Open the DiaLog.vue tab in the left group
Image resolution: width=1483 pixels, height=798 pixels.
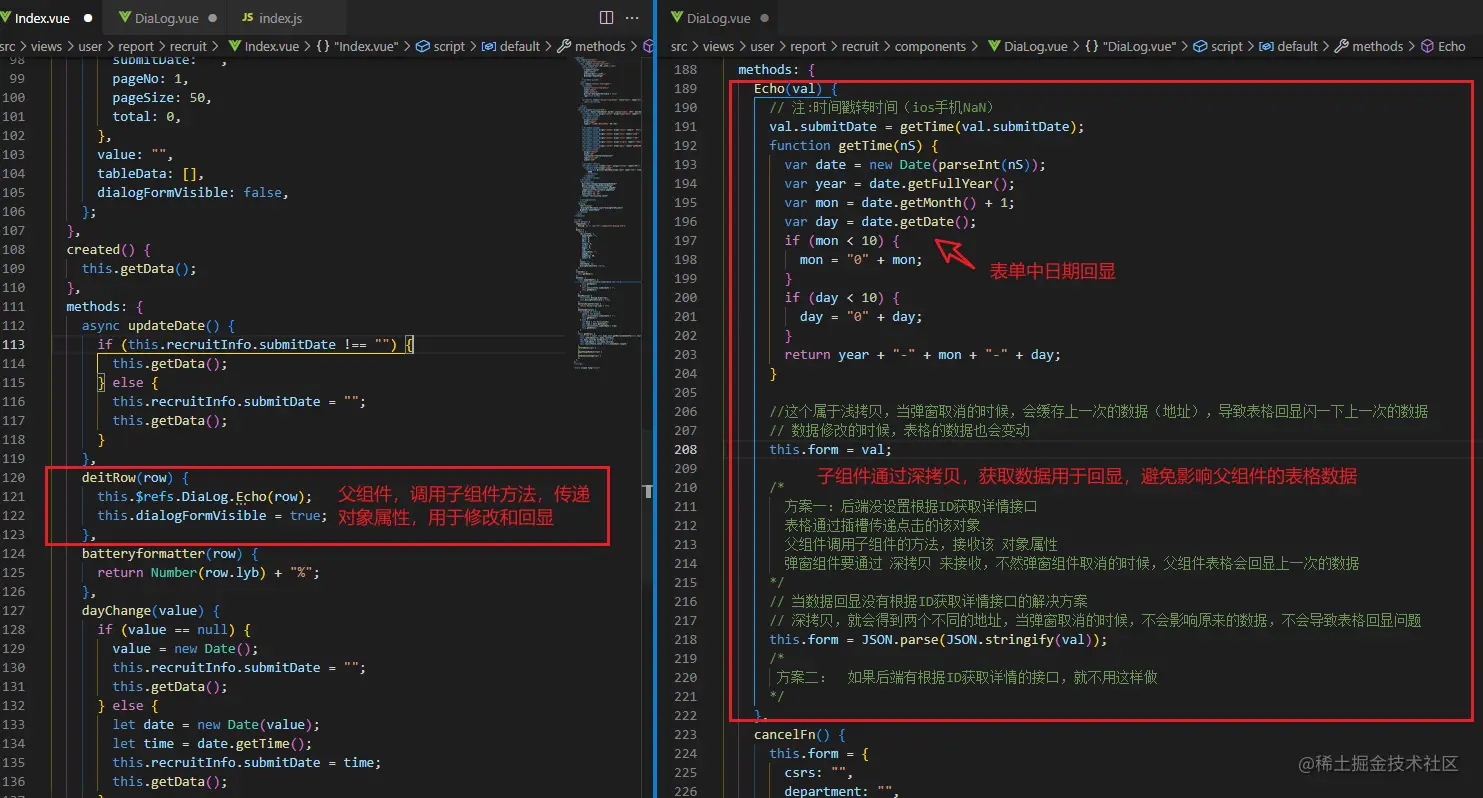(x=166, y=18)
